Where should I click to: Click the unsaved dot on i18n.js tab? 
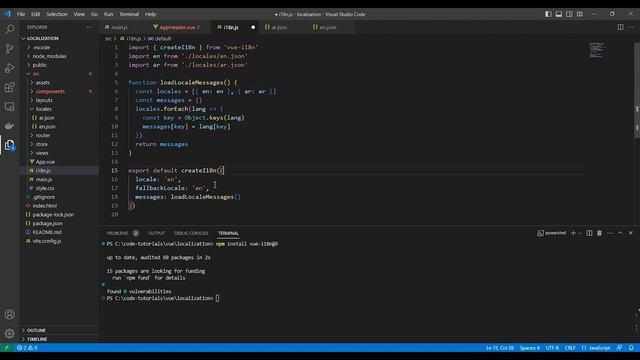tap(253, 27)
